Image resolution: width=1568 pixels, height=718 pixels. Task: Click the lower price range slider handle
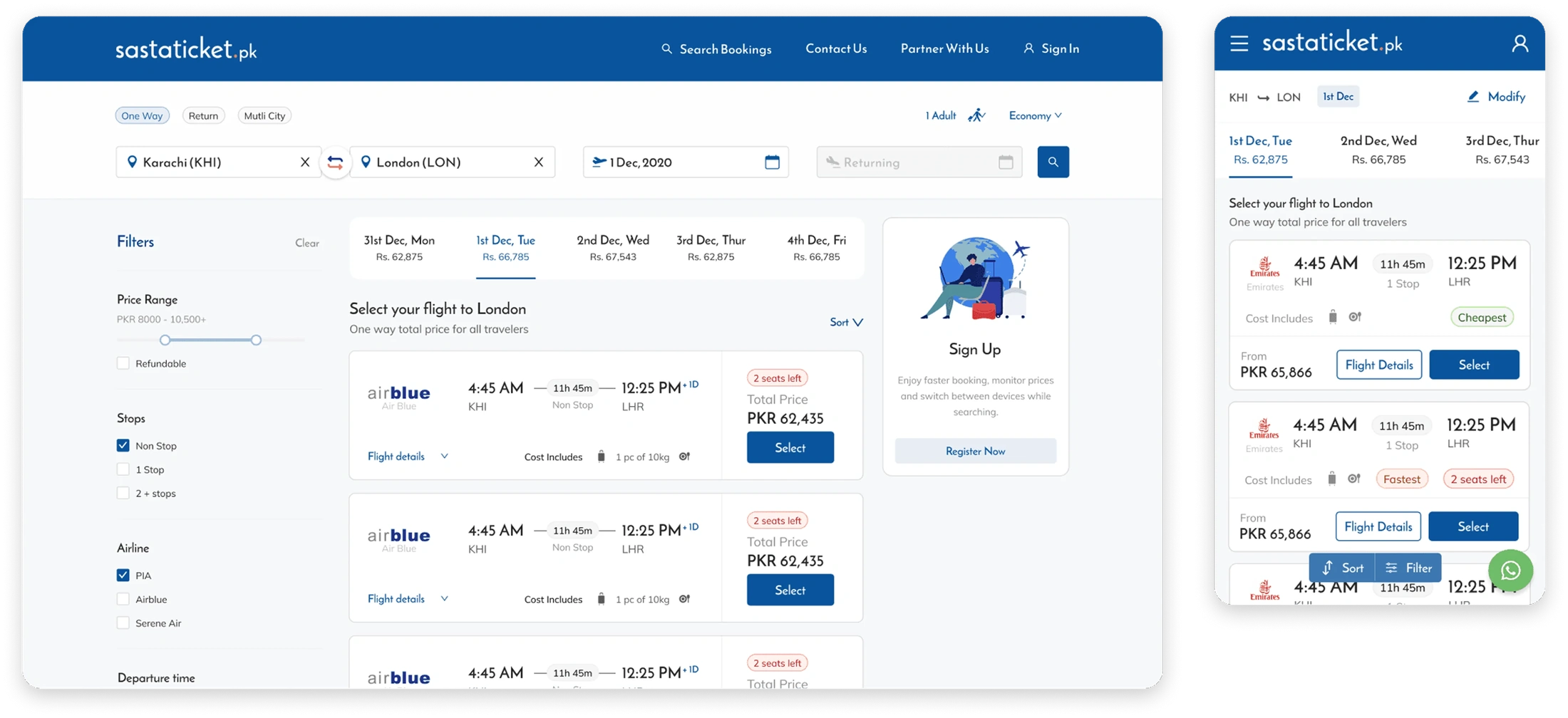pos(165,340)
